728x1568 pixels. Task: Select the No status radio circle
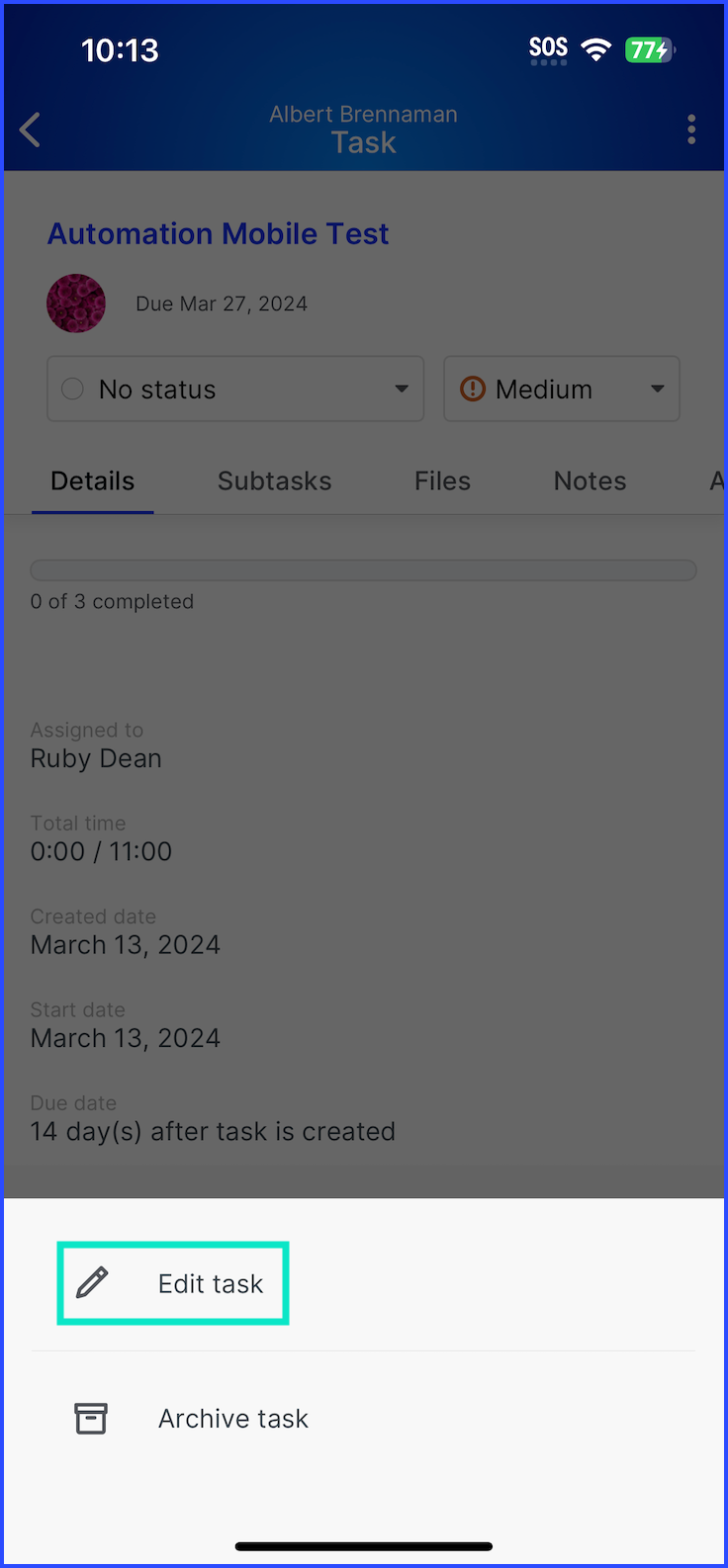click(72, 389)
